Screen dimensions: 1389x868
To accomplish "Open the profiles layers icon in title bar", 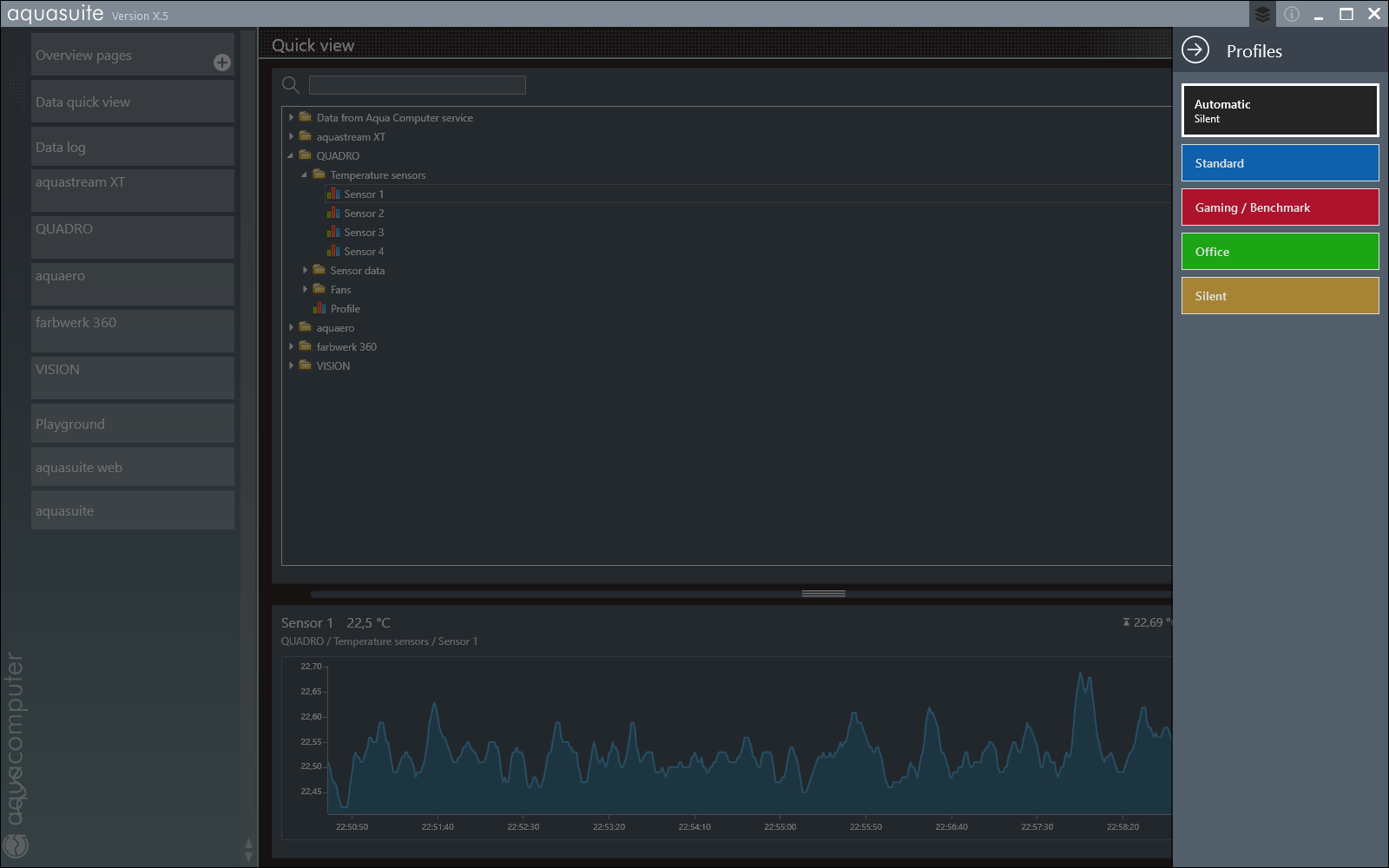I will click(1262, 14).
